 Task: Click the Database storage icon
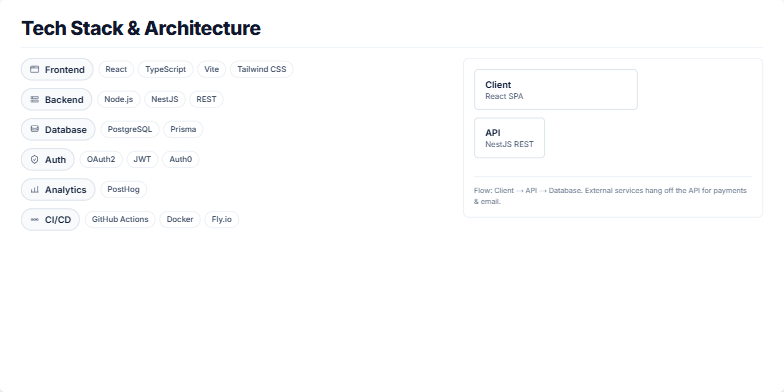(x=34, y=129)
